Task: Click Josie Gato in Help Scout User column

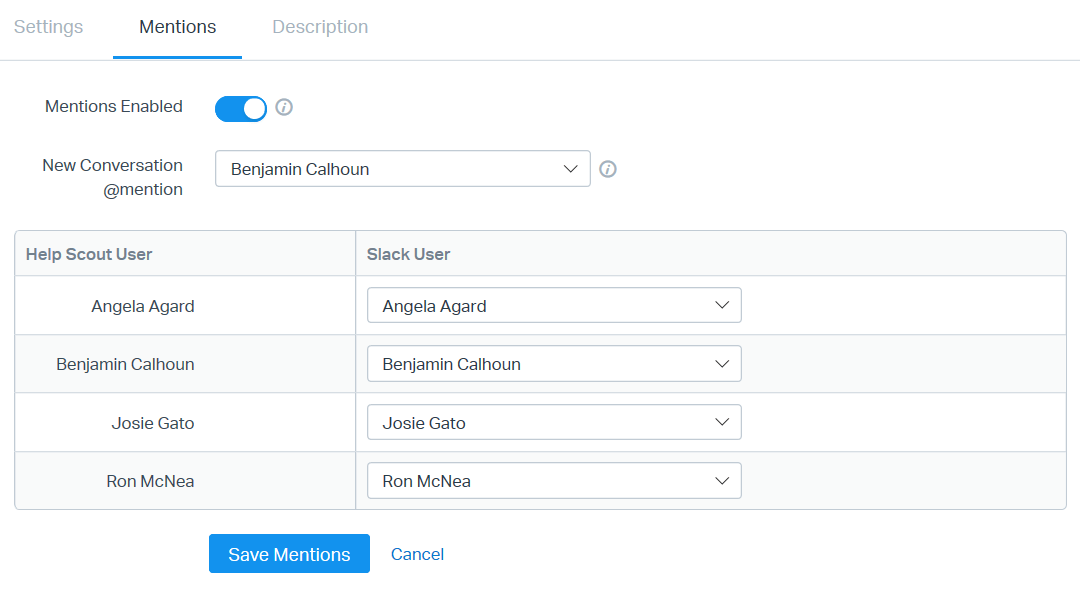Action: [x=153, y=423]
